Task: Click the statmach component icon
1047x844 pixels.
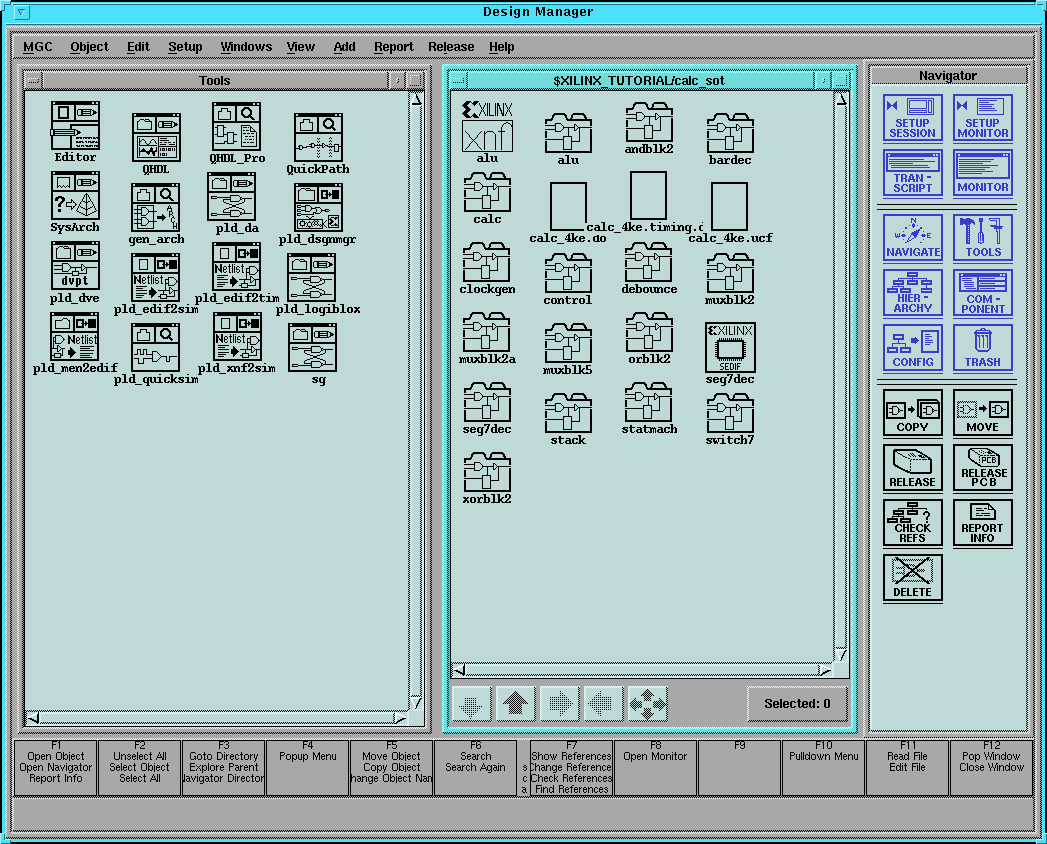Action: 648,402
